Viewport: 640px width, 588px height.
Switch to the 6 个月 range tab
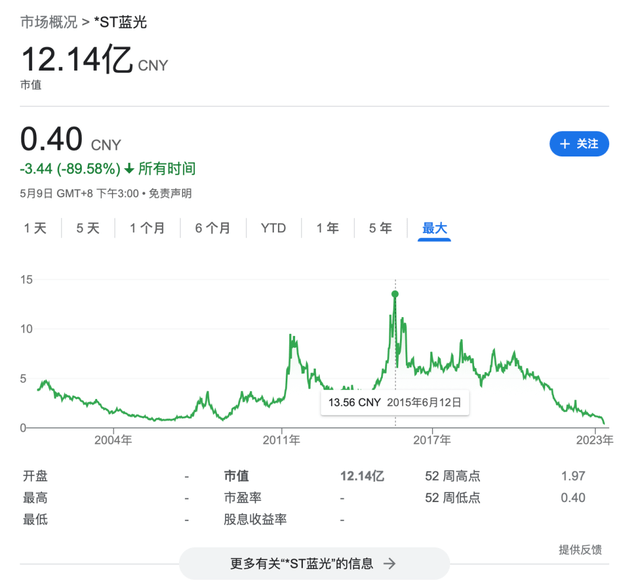(213, 228)
